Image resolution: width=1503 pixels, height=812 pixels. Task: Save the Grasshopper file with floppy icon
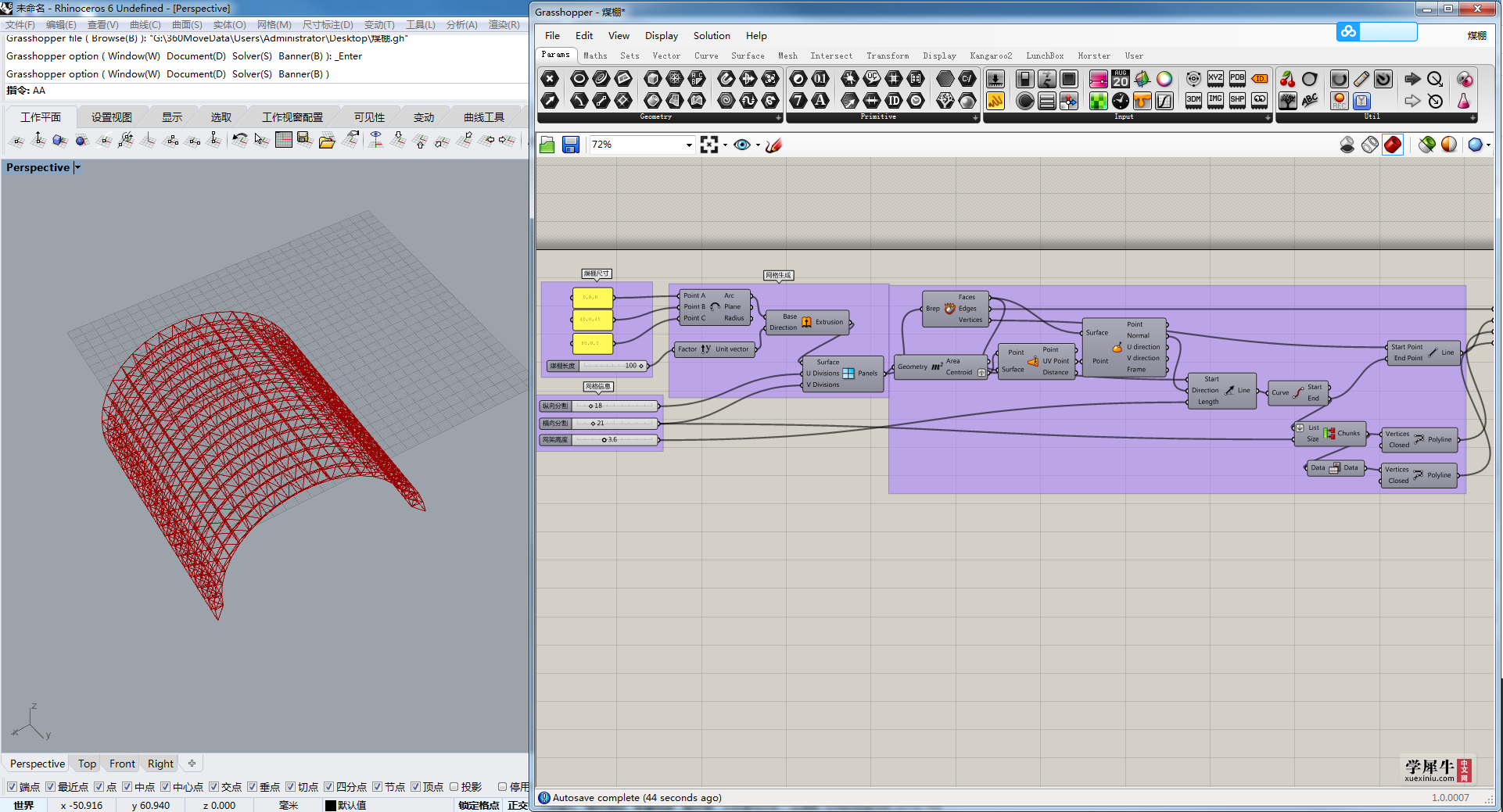click(x=571, y=145)
